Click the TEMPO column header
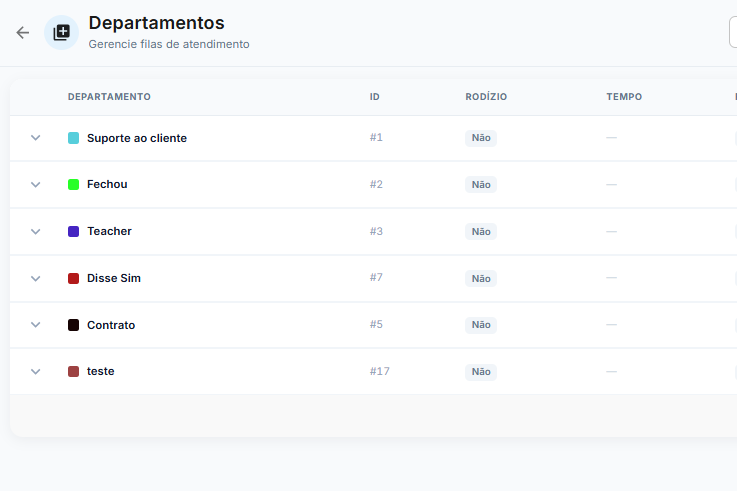 [x=624, y=97]
